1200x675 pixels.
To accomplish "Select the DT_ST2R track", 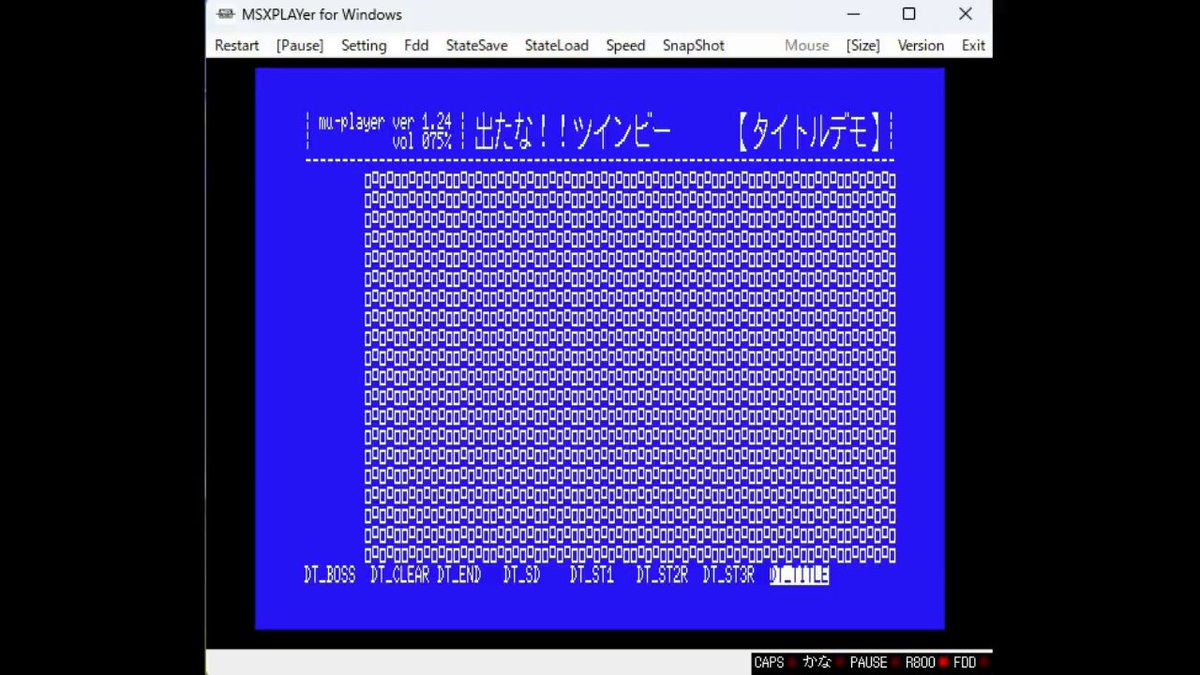I will (662, 575).
